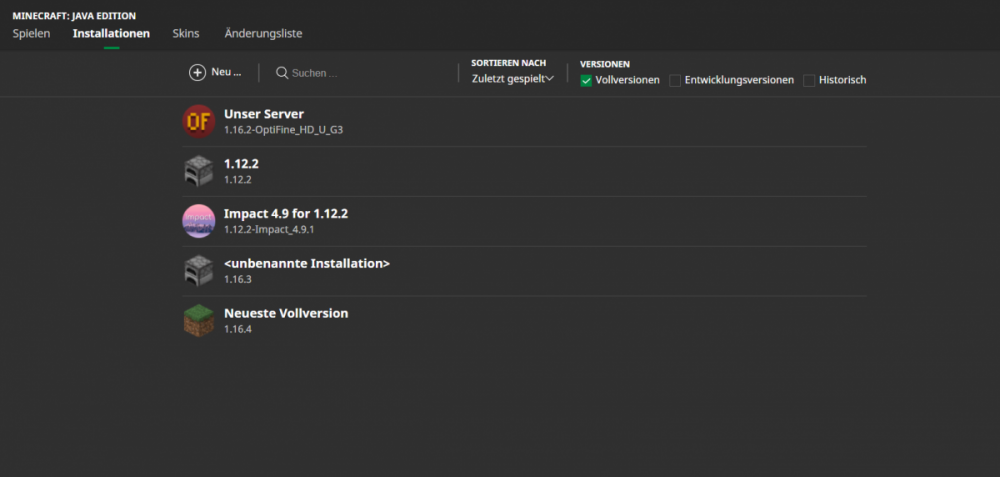The image size is (1000, 477).
Task: Enable the Entwicklungsversionen checkbox
Action: [x=675, y=80]
